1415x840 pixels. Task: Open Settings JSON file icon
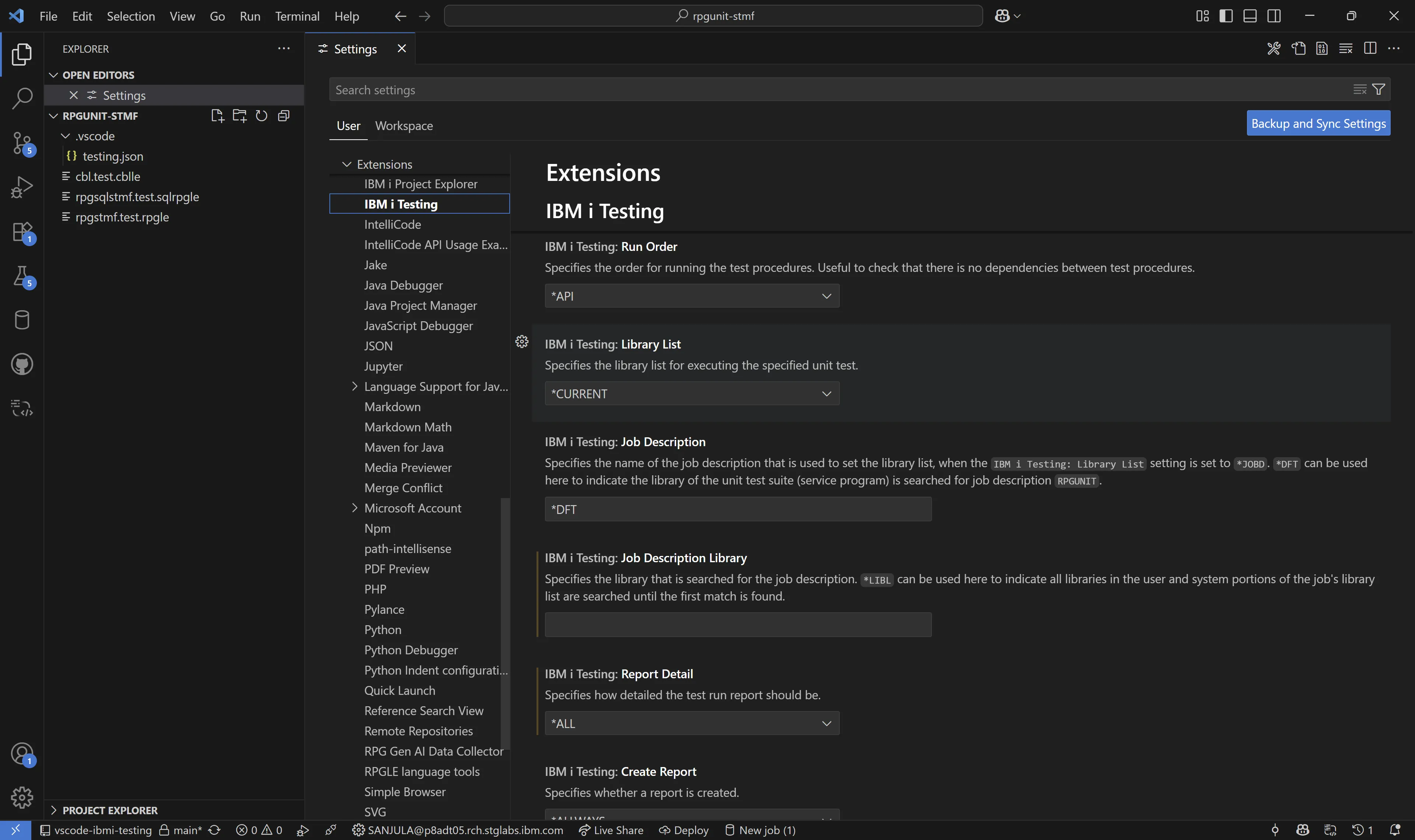point(1299,49)
